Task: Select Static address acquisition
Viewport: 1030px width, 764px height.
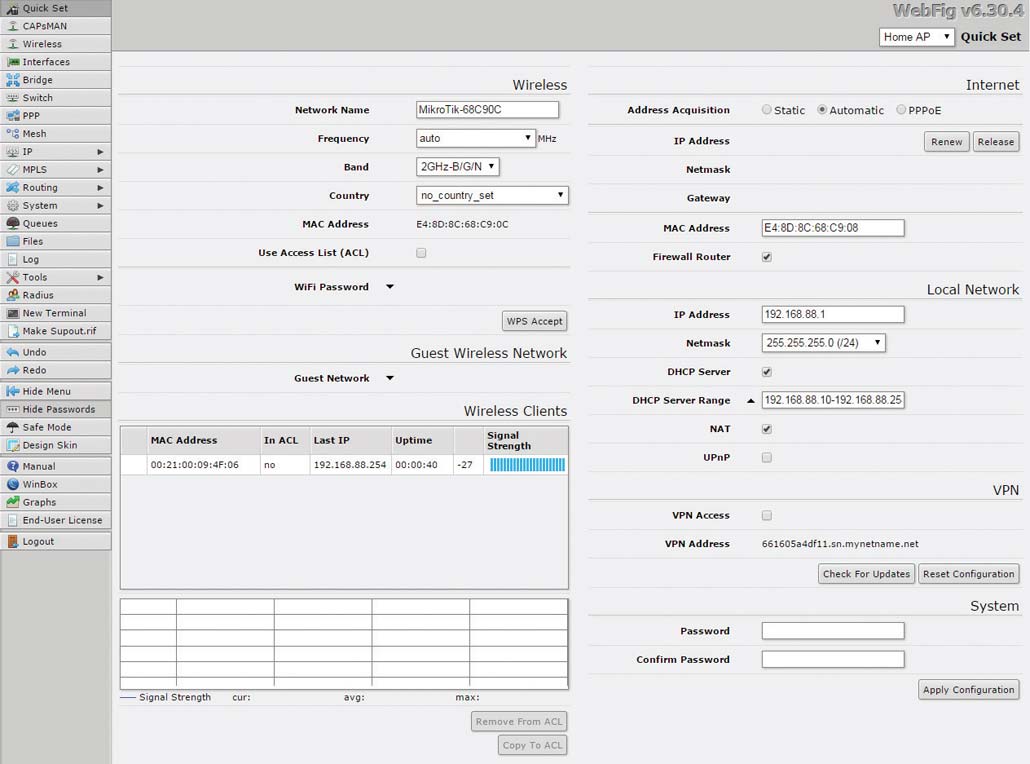Action: tap(767, 110)
